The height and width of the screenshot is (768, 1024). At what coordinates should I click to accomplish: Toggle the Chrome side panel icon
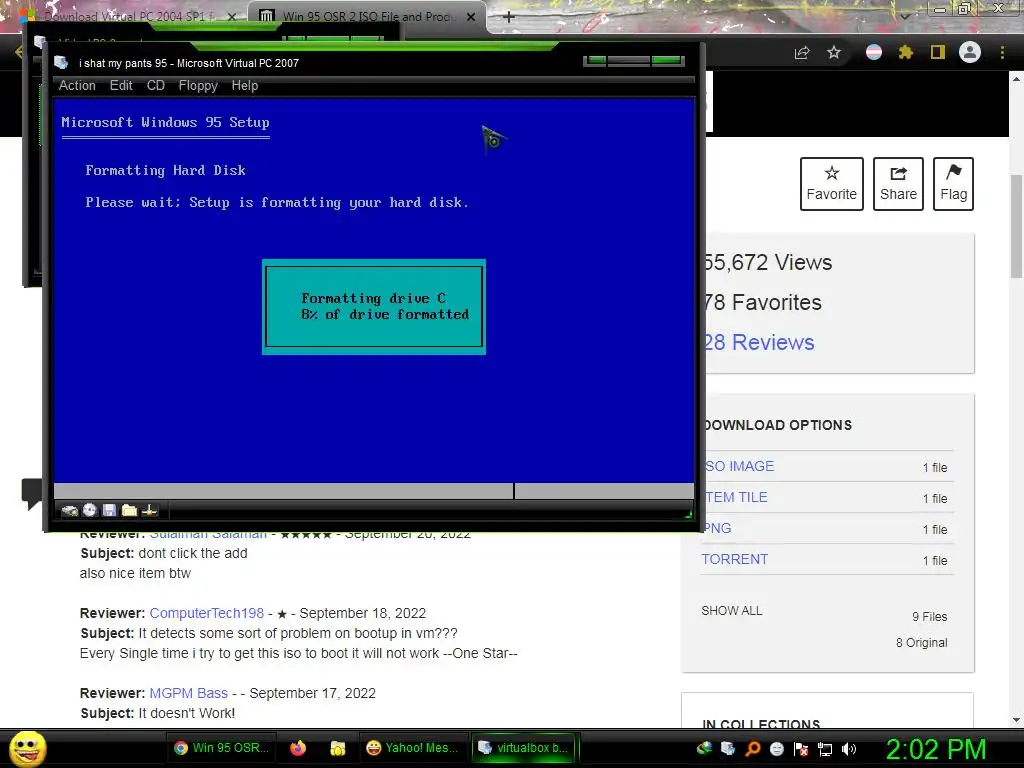[938, 52]
